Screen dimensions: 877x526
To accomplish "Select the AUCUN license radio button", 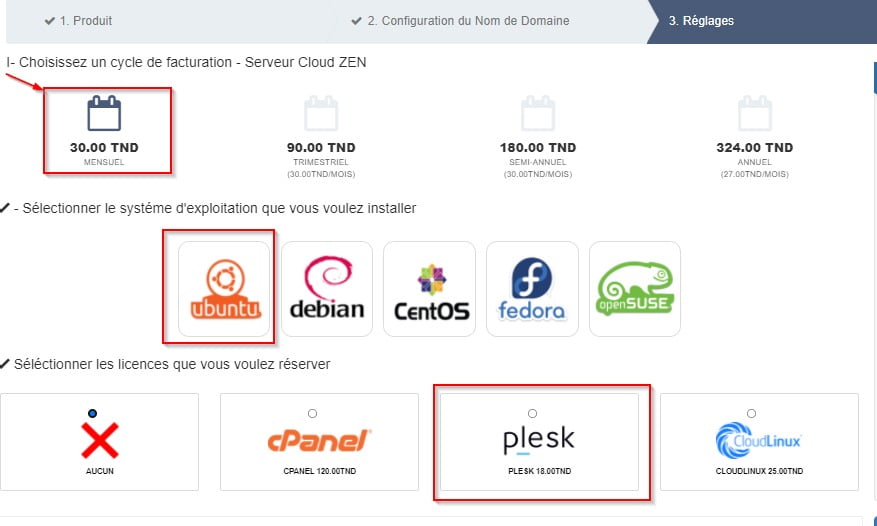I will (93, 413).
